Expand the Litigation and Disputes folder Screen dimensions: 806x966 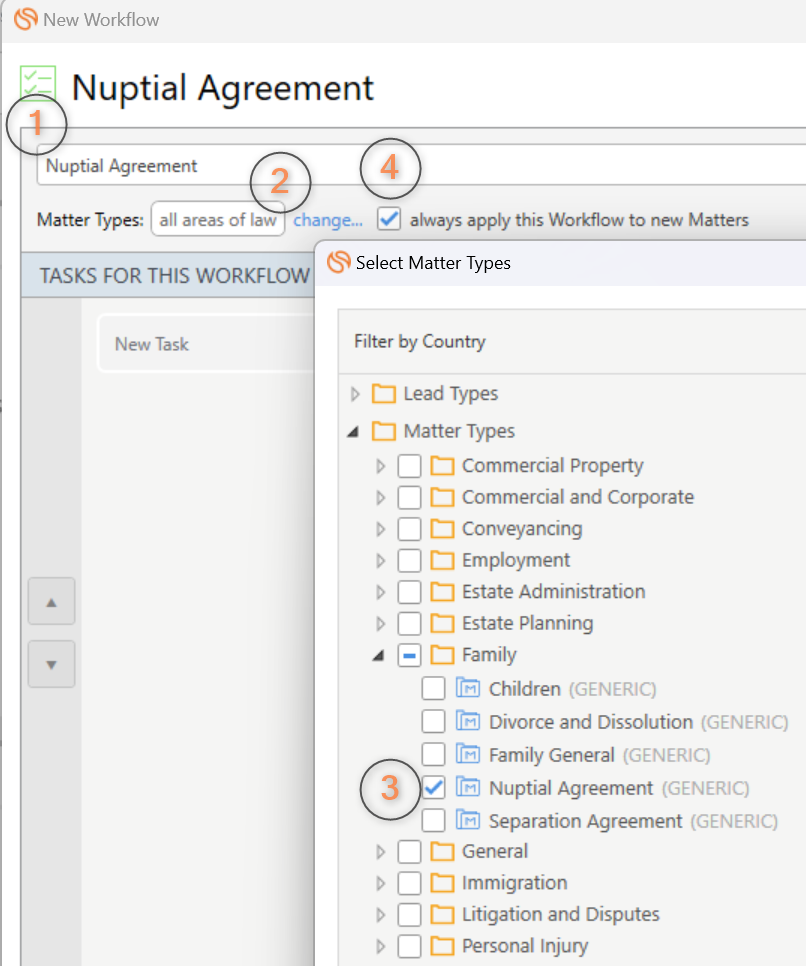(380, 915)
